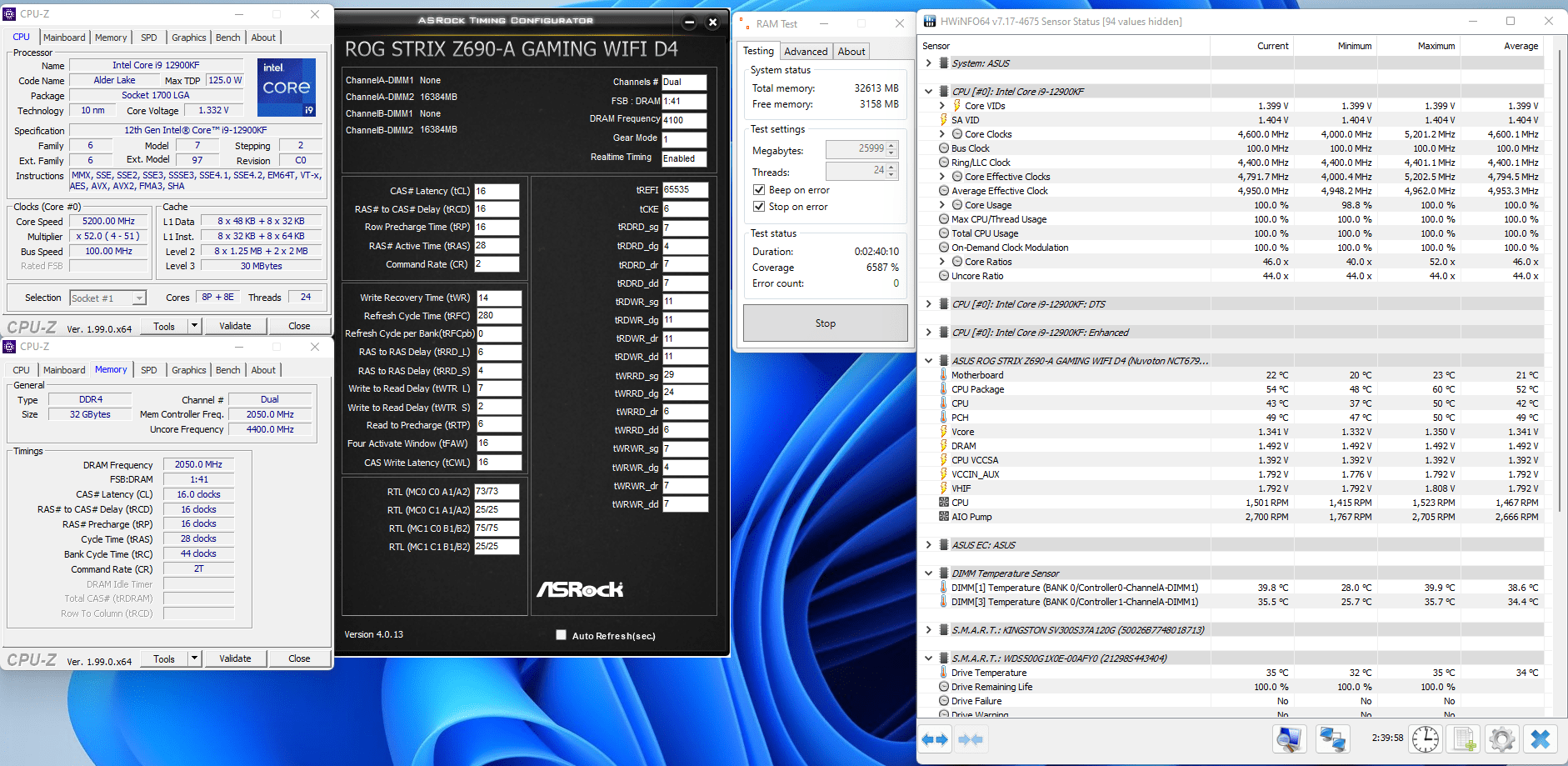Click Close button in bottom CPU-Z window

[x=299, y=658]
